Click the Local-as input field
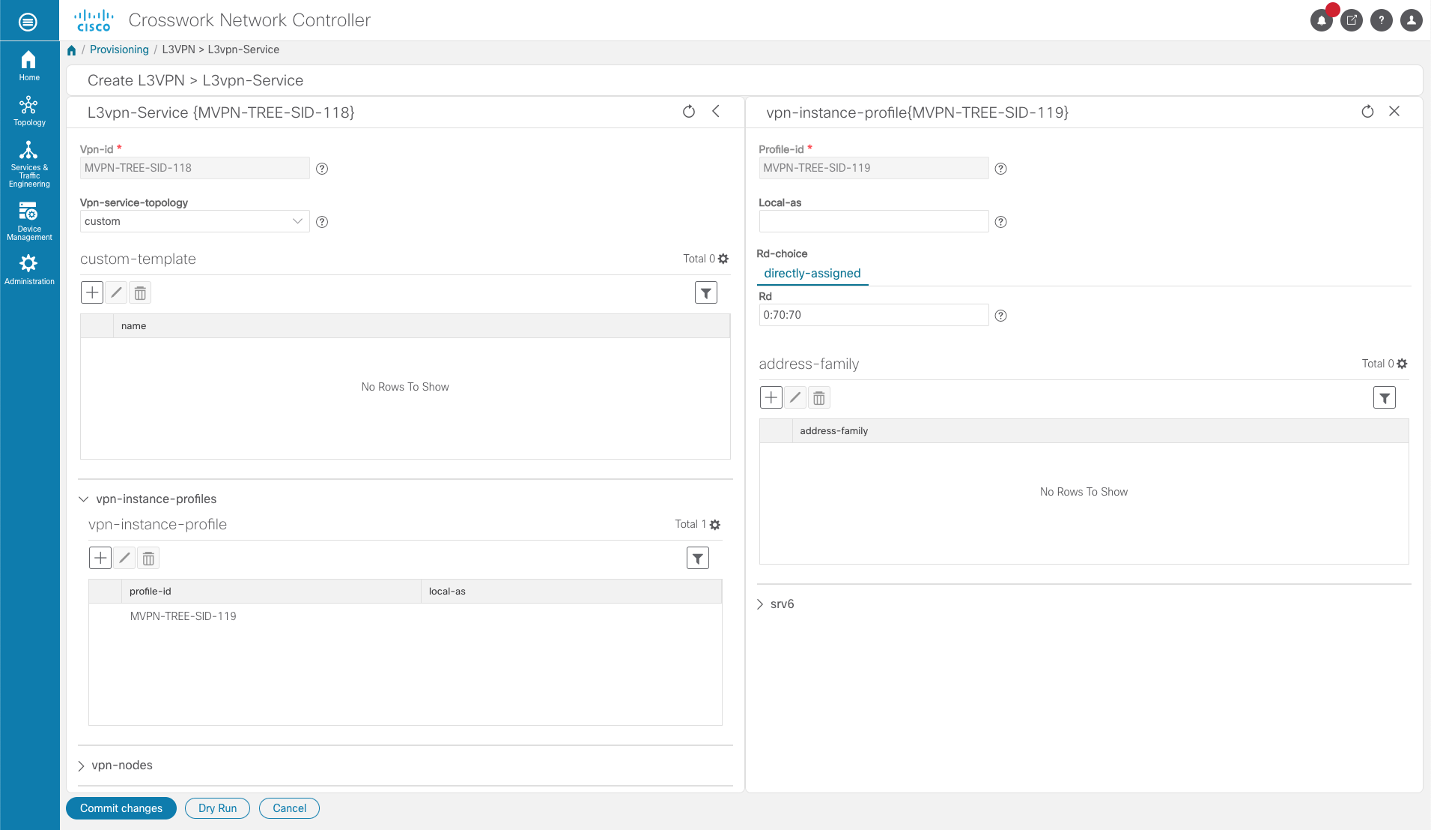Screen dimensions: 1432x830 (x=872, y=221)
